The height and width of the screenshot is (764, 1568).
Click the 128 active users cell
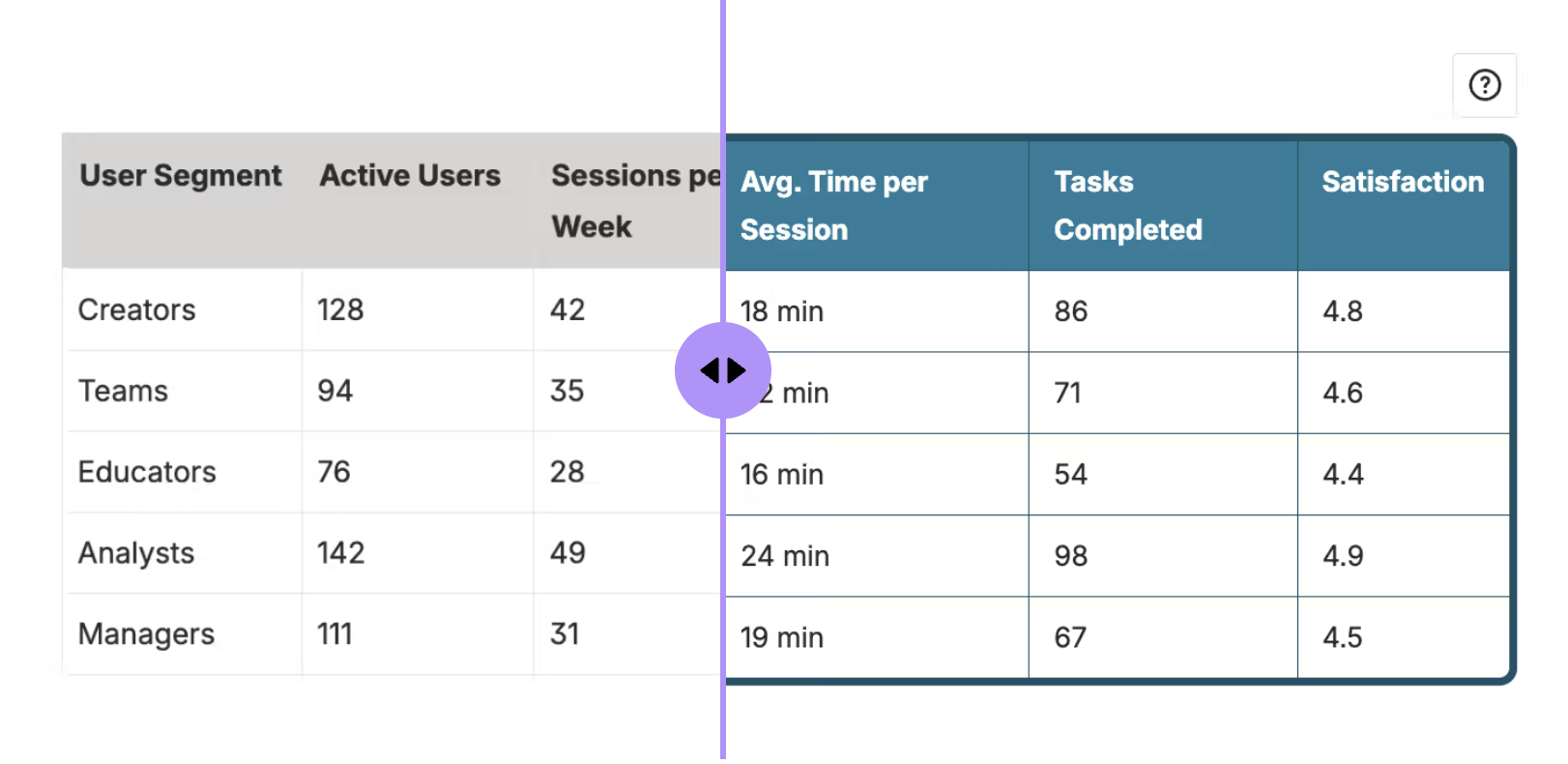pos(340,309)
